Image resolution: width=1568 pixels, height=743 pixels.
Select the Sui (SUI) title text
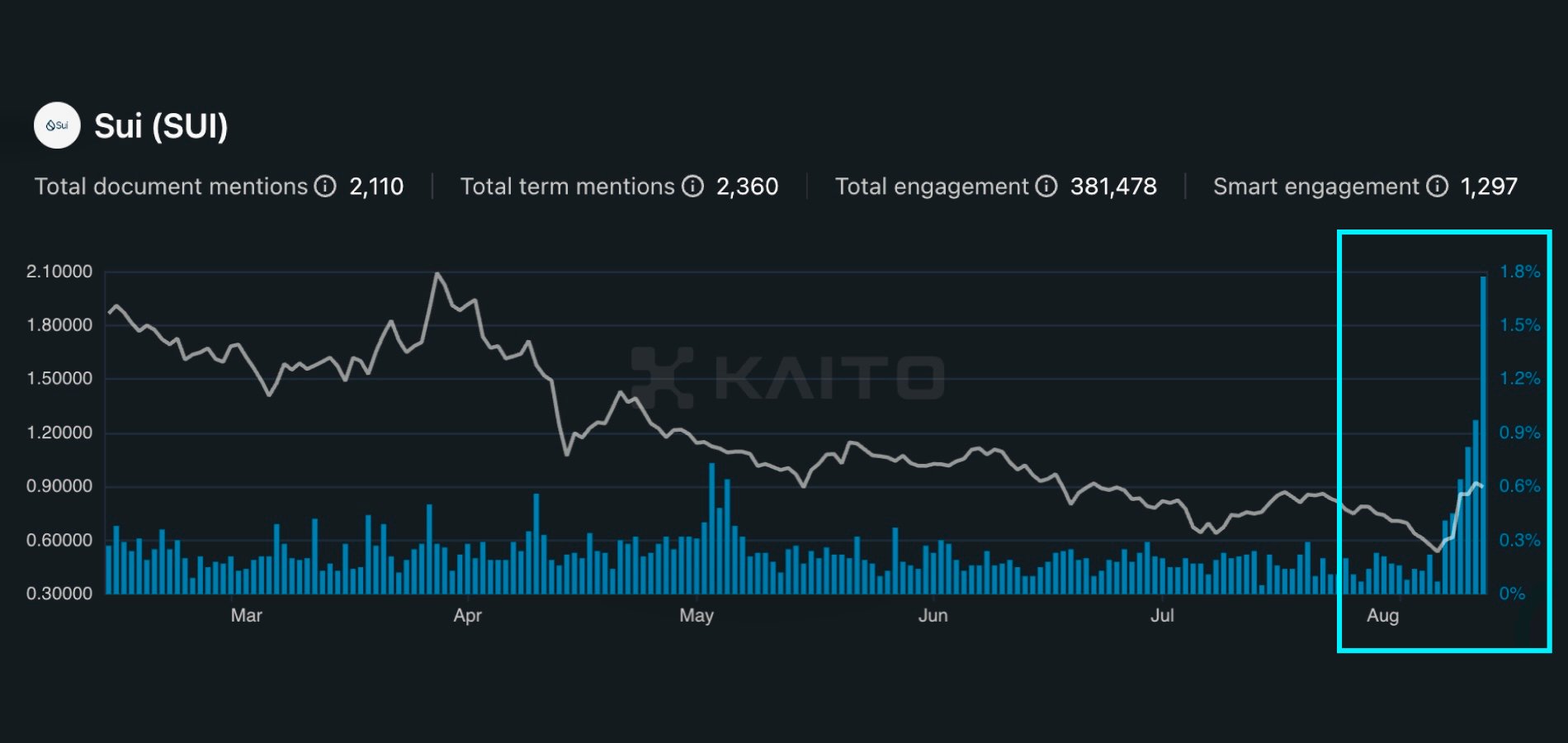(x=161, y=126)
